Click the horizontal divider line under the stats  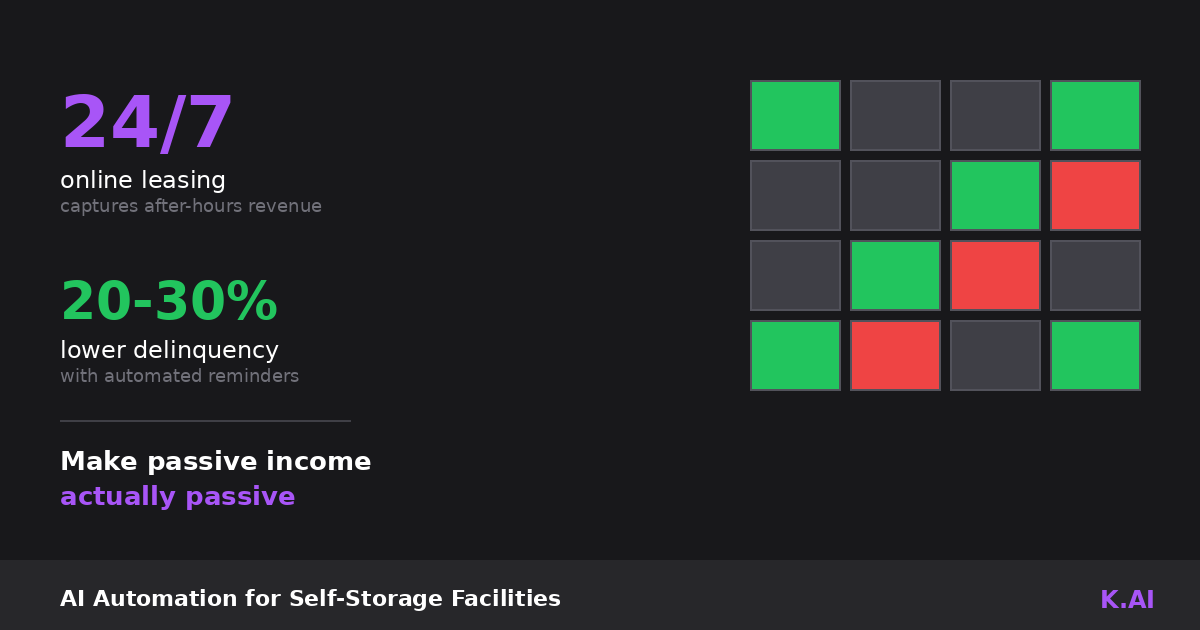point(205,421)
